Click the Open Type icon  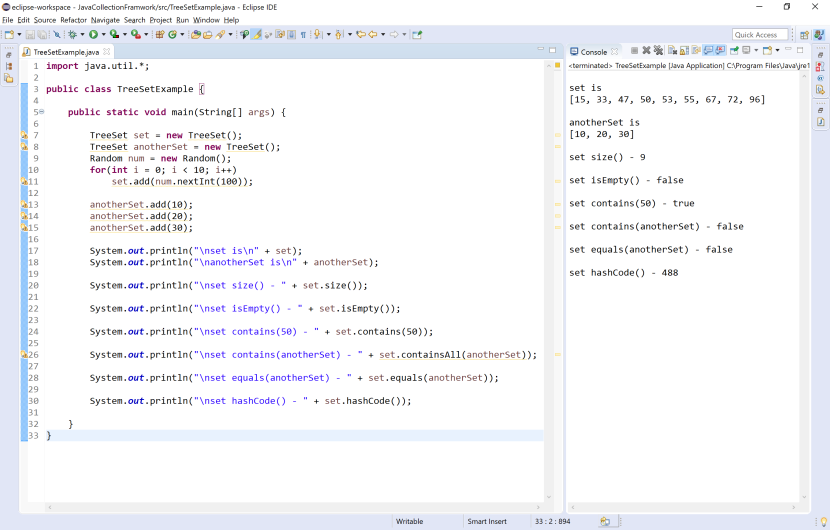[196, 34]
